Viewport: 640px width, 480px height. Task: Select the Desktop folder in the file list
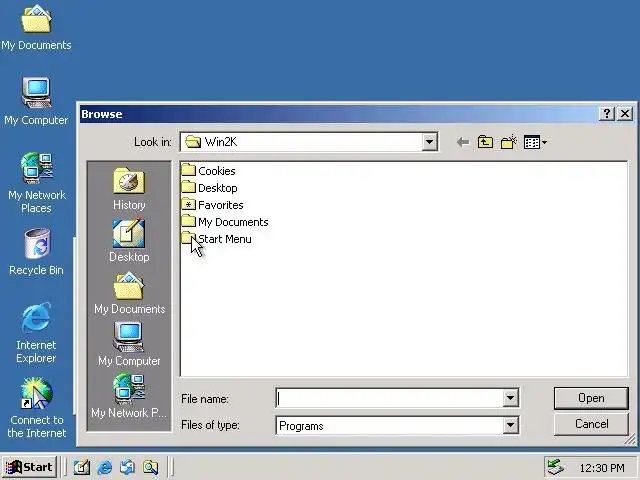pos(209,188)
